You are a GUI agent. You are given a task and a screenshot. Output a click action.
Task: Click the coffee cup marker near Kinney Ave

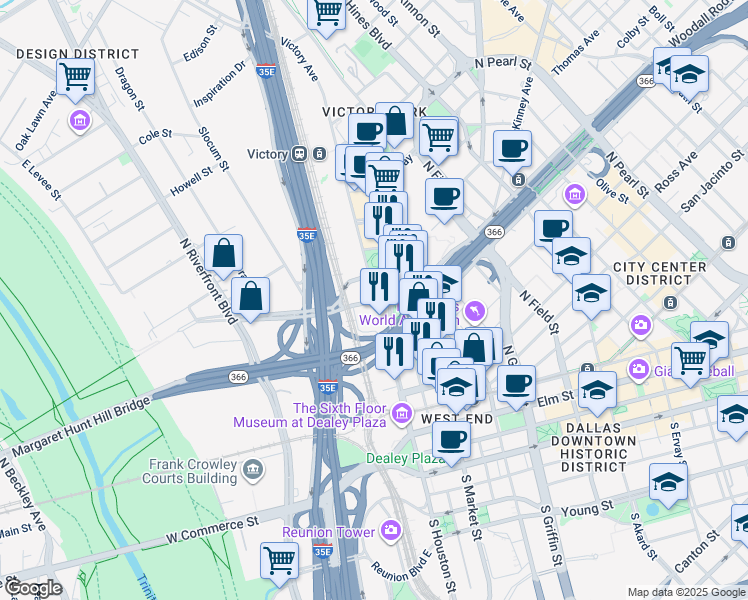pyautogui.click(x=513, y=149)
